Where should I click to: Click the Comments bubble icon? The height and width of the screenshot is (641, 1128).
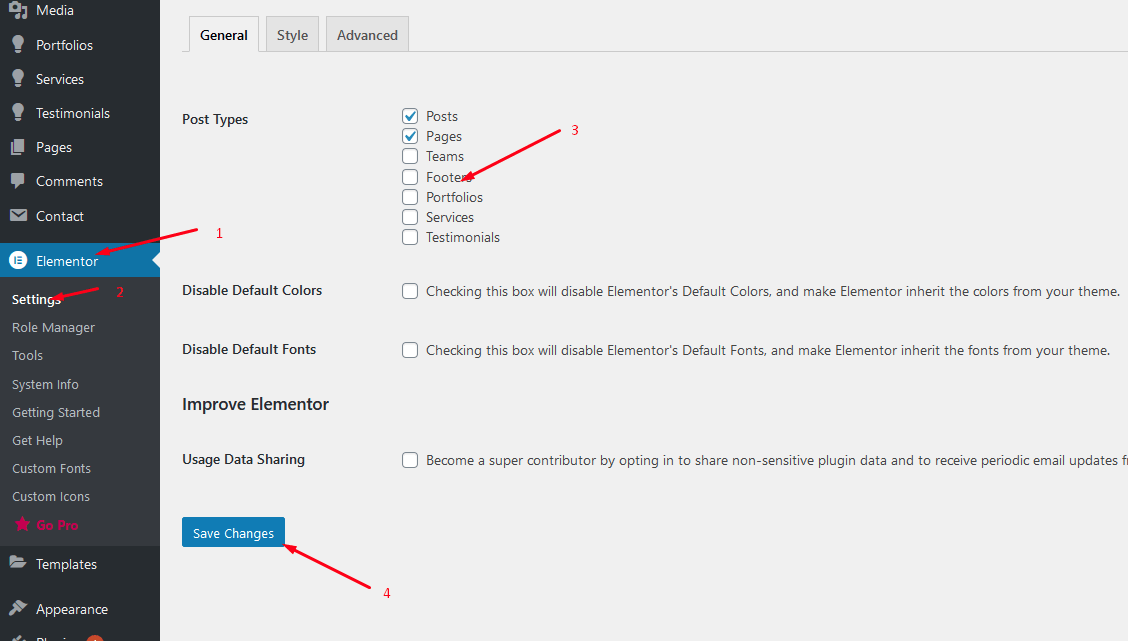click(x=18, y=181)
